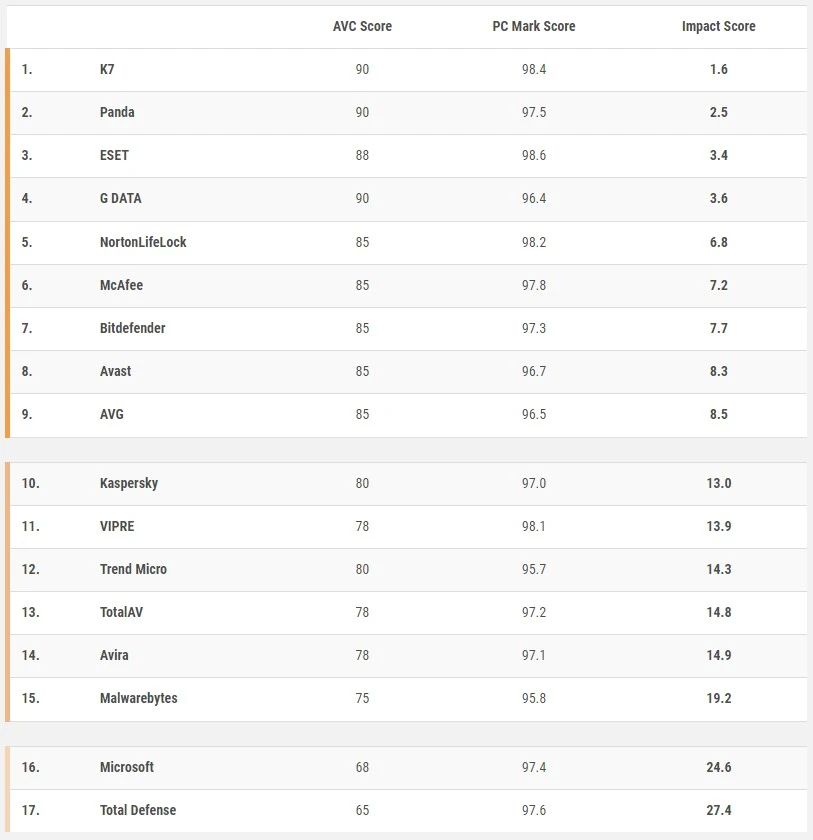813x840 pixels.
Task: Open the Panda entry
Action: 117,112
